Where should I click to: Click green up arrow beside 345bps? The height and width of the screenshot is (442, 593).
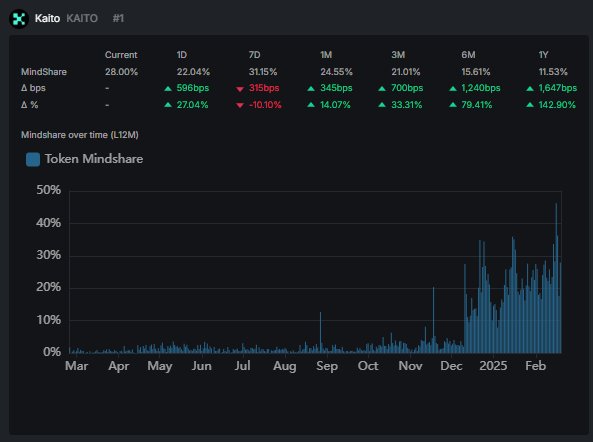[x=311, y=88]
